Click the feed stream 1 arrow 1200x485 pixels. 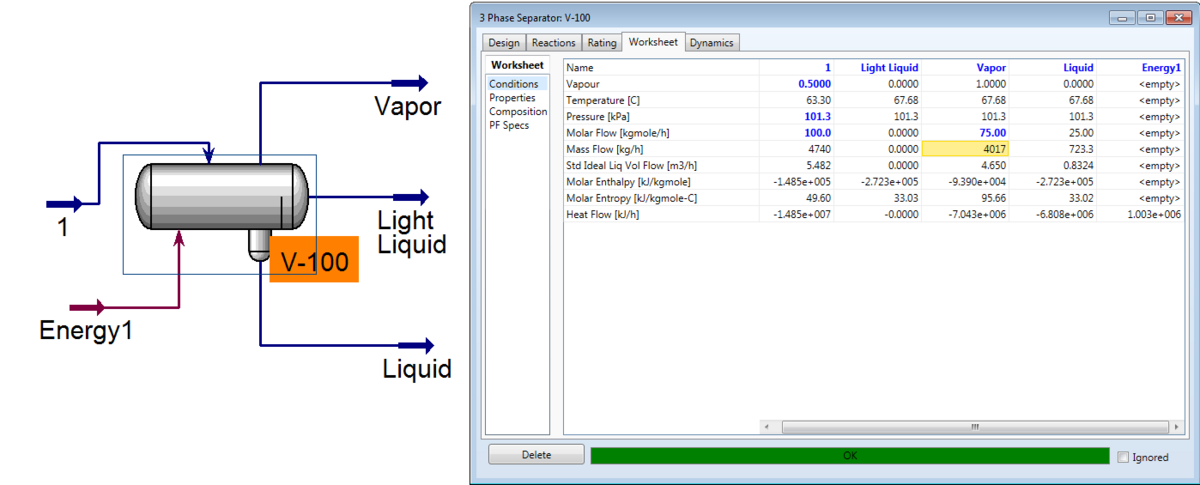(68, 204)
